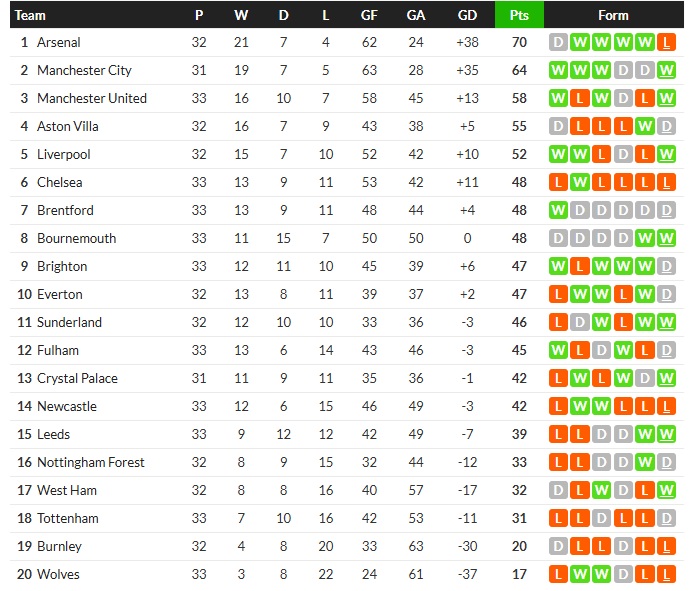Viewport: 700px width, 591px height.
Task: Click the GD column header
Action: (466, 15)
